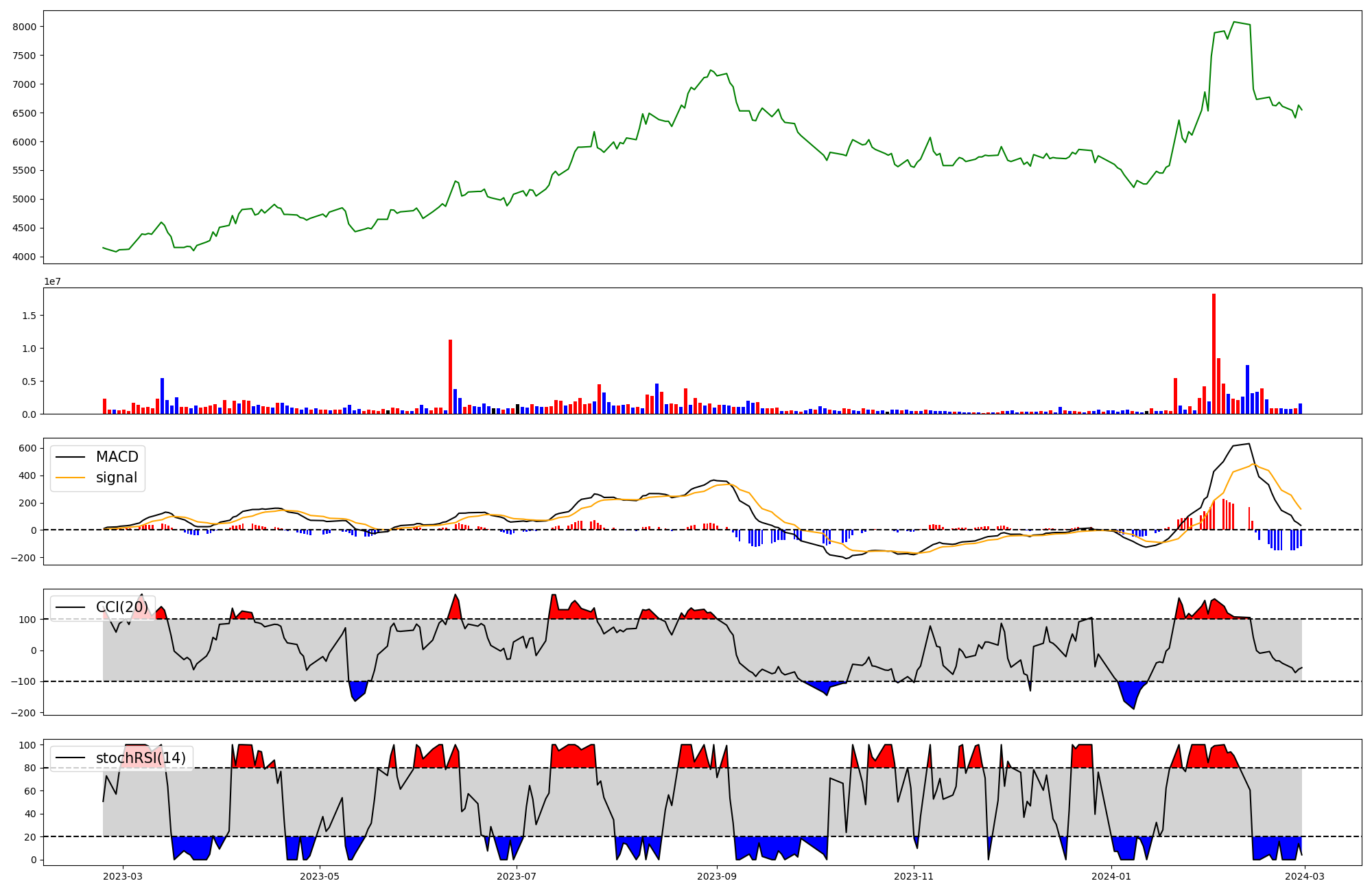Click the 600 tick on MACD axis
Viewport: 1372px width, 892px height.
tap(28, 448)
